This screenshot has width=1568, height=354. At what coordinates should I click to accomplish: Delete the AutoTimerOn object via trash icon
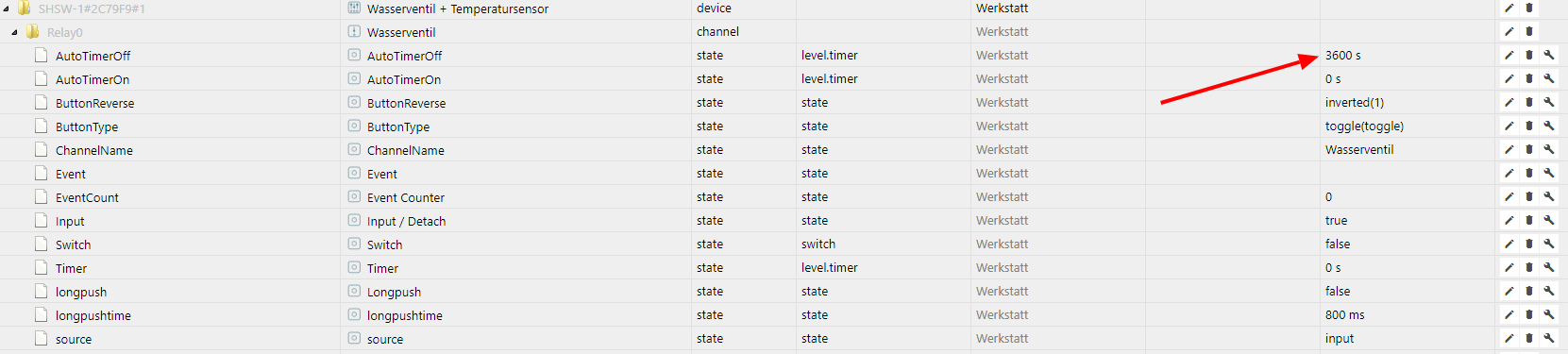(1529, 79)
